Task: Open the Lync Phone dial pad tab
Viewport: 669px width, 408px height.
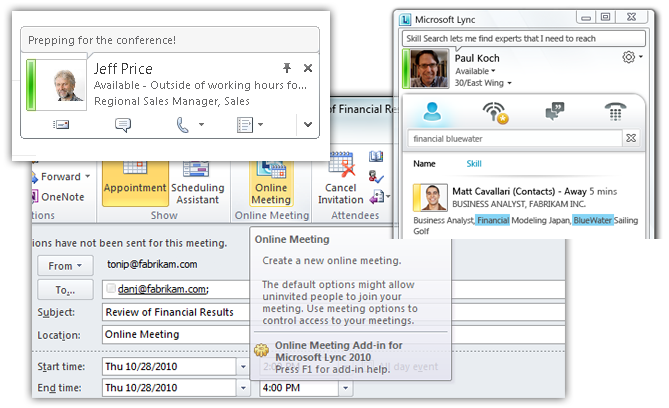Action: (x=615, y=112)
